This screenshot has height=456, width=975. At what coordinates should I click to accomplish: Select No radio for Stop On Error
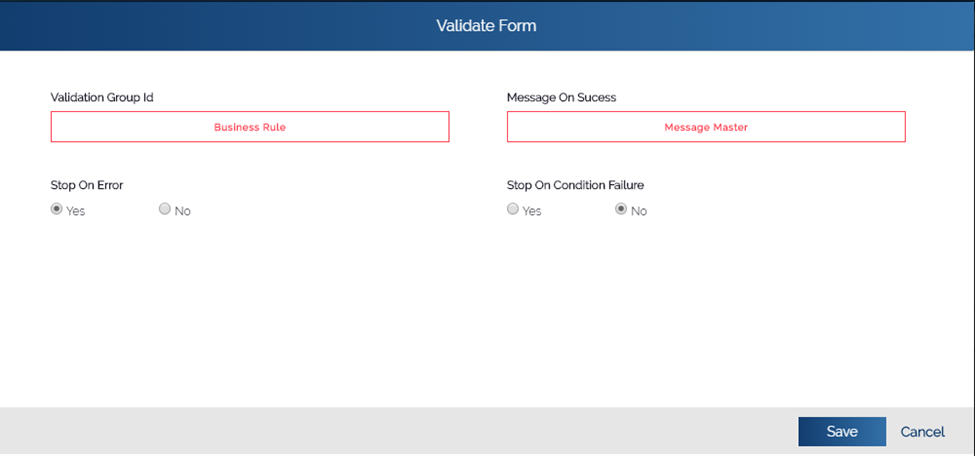point(165,209)
